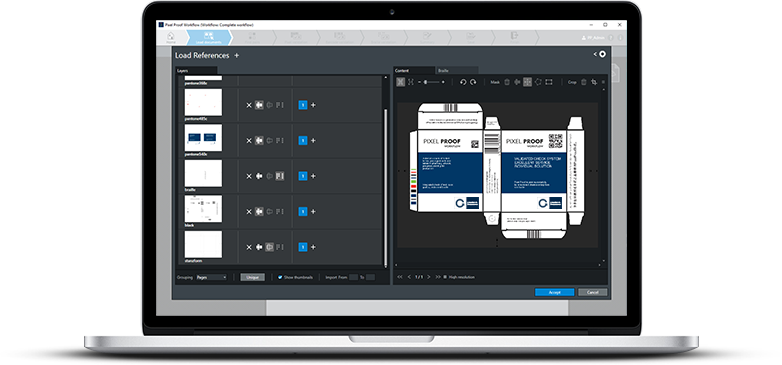
Task: Remove the pantone485c layer with X
Action: 249,105
